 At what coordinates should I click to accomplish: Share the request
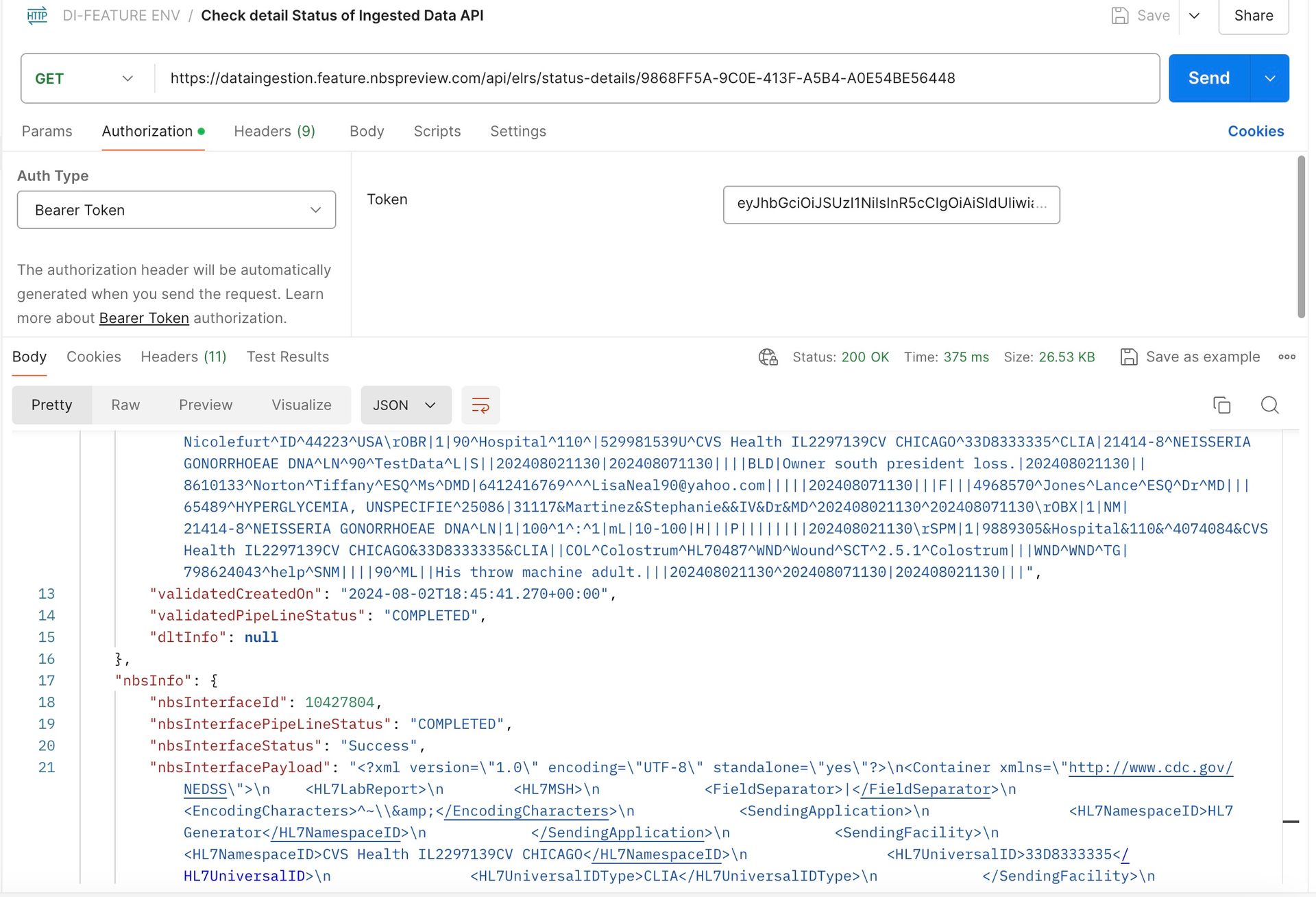(1254, 15)
